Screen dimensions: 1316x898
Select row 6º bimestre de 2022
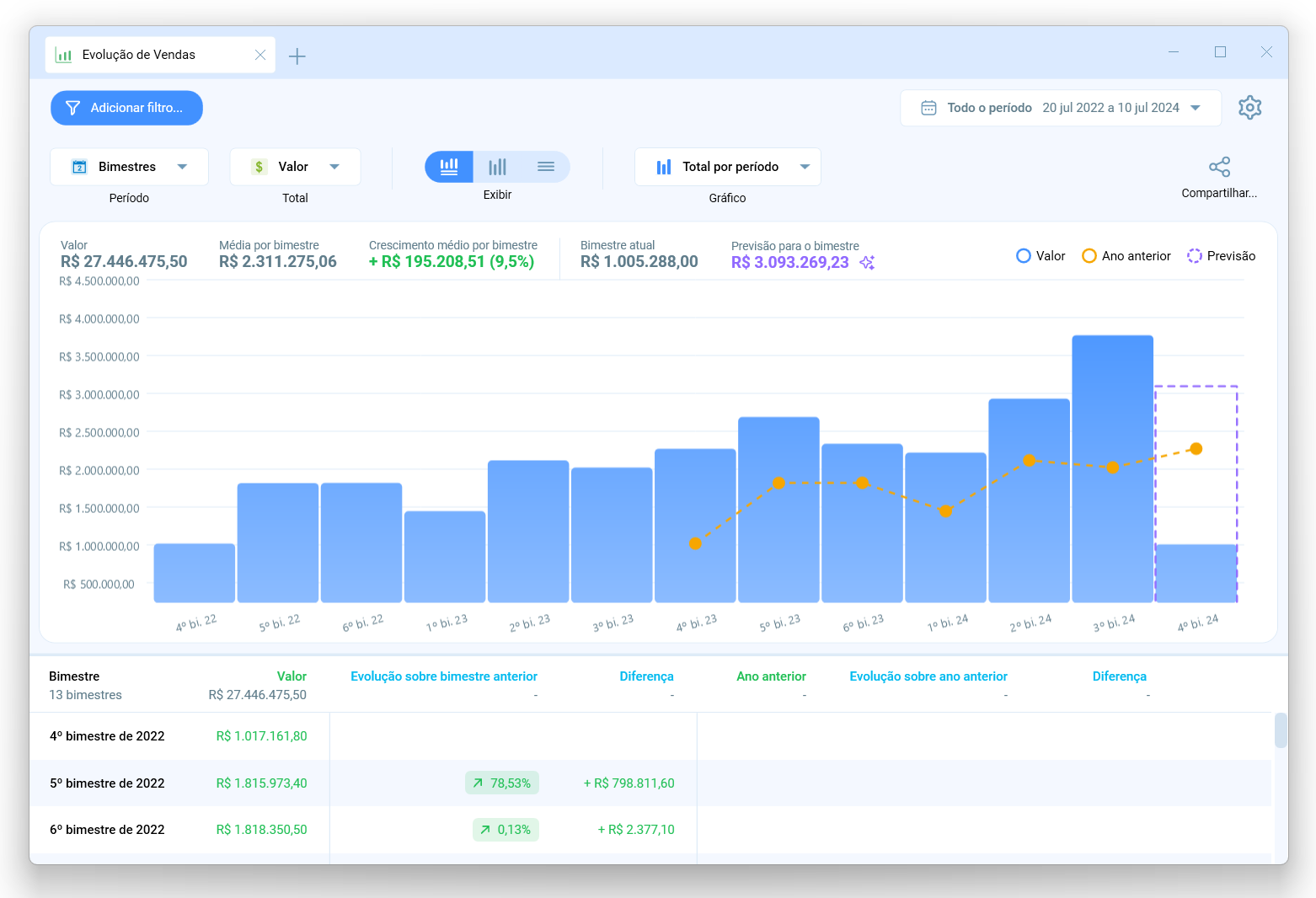[650, 830]
